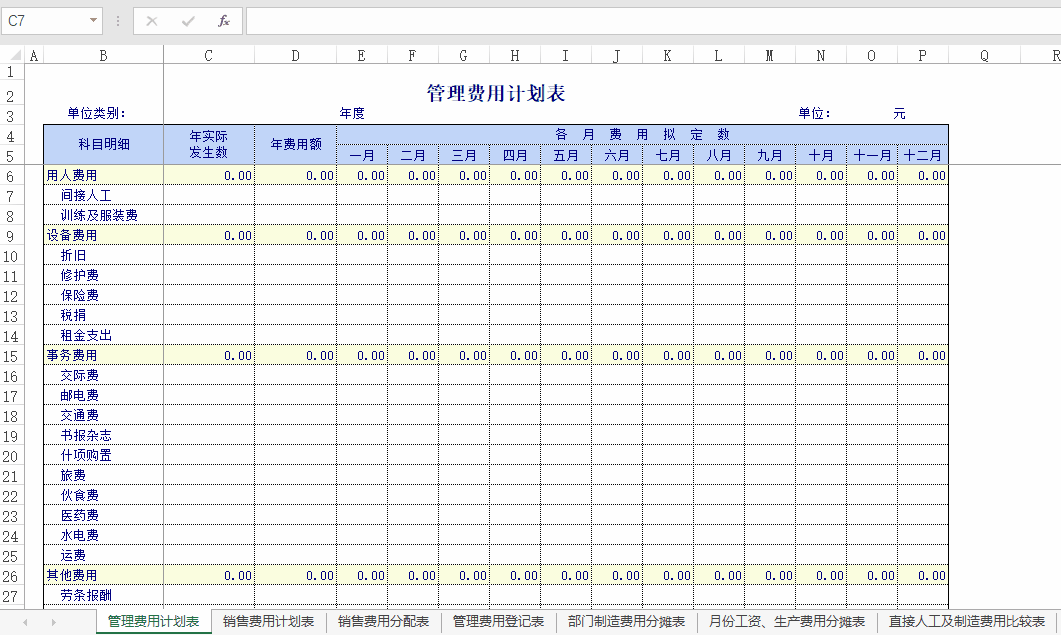
Task: Open the 直接人工及制造费用比较表 sheet tab
Action: pyautogui.click(x=967, y=621)
